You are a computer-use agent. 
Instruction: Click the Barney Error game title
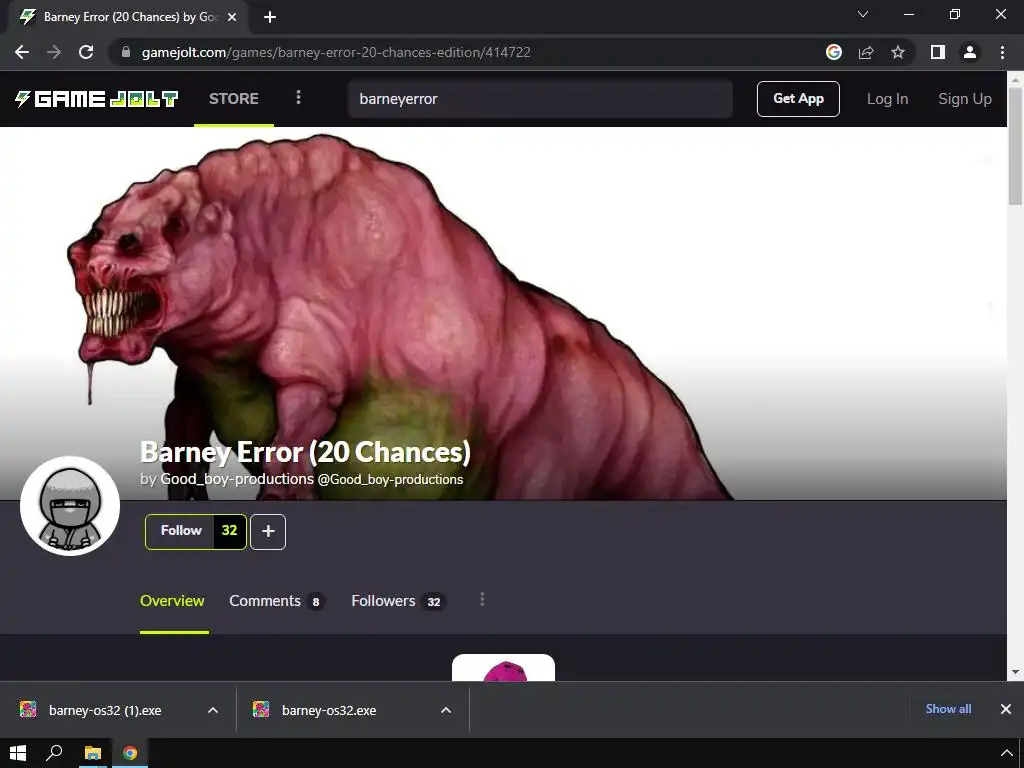pyautogui.click(x=305, y=452)
